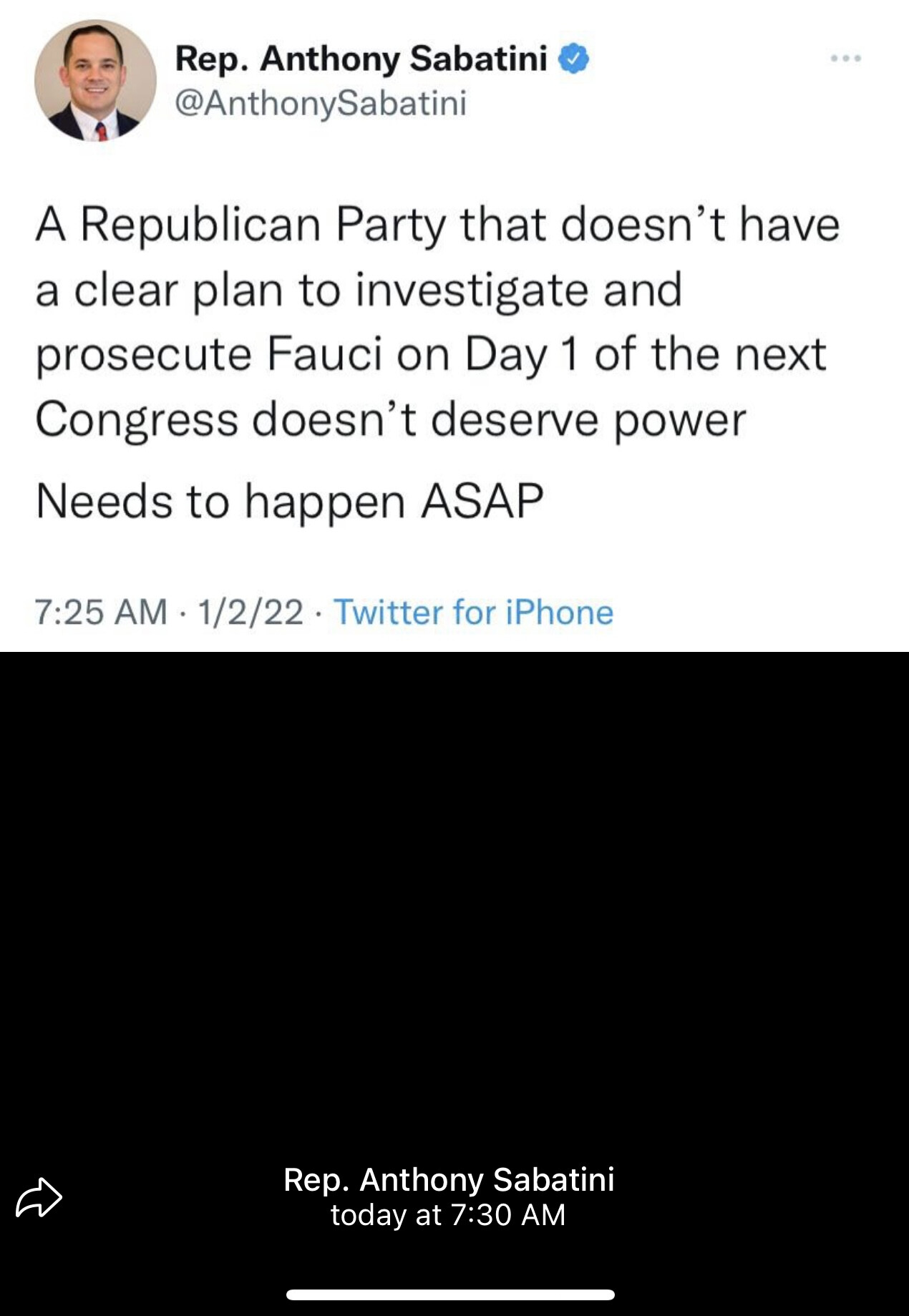Image resolution: width=909 pixels, height=1316 pixels.
Task: Click 'Republican Party' in the tweet text
Action: pos(263,225)
